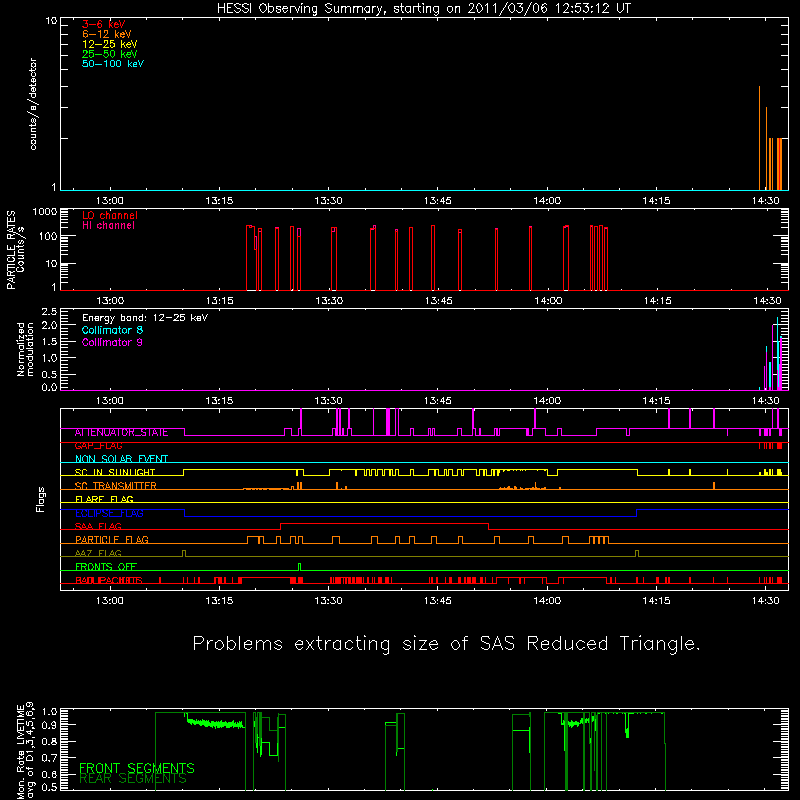Click the HESSI Observing Summary title text

(424, 8)
